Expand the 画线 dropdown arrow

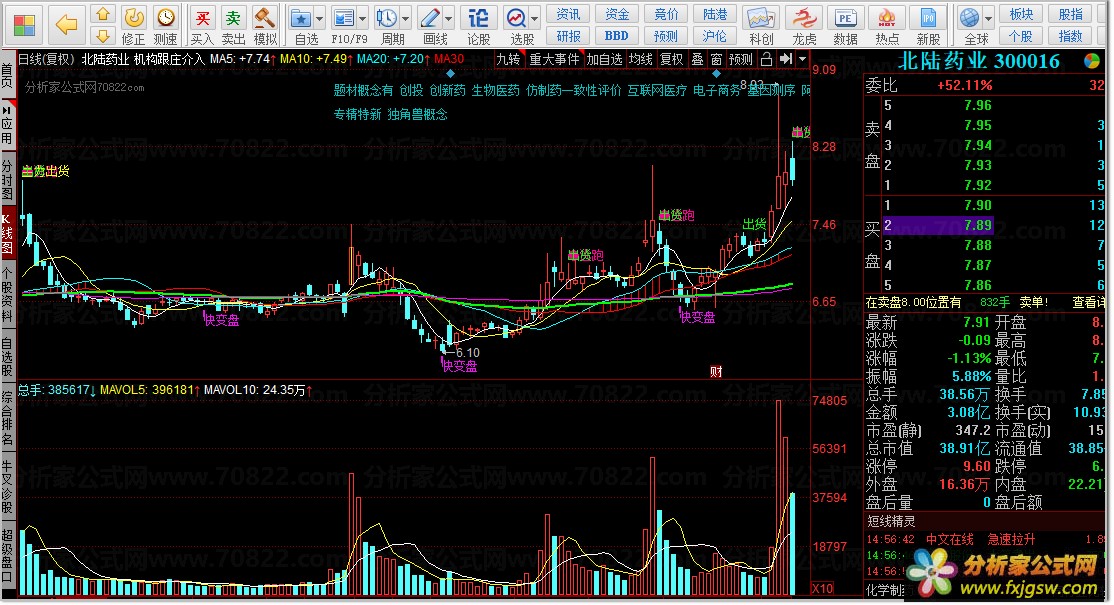(x=448, y=19)
